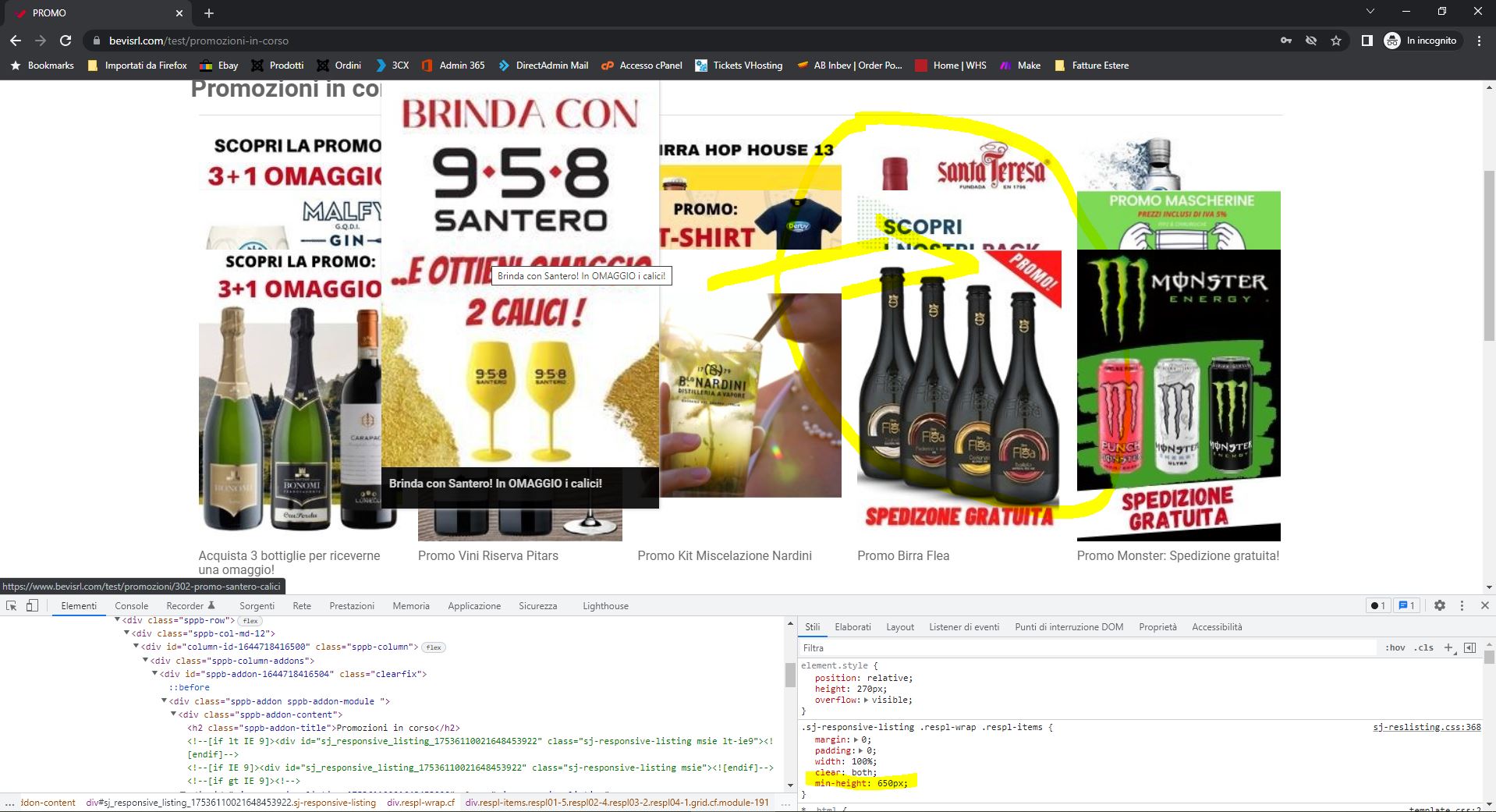Open the Chrome three-dot menu

pos(1479,41)
